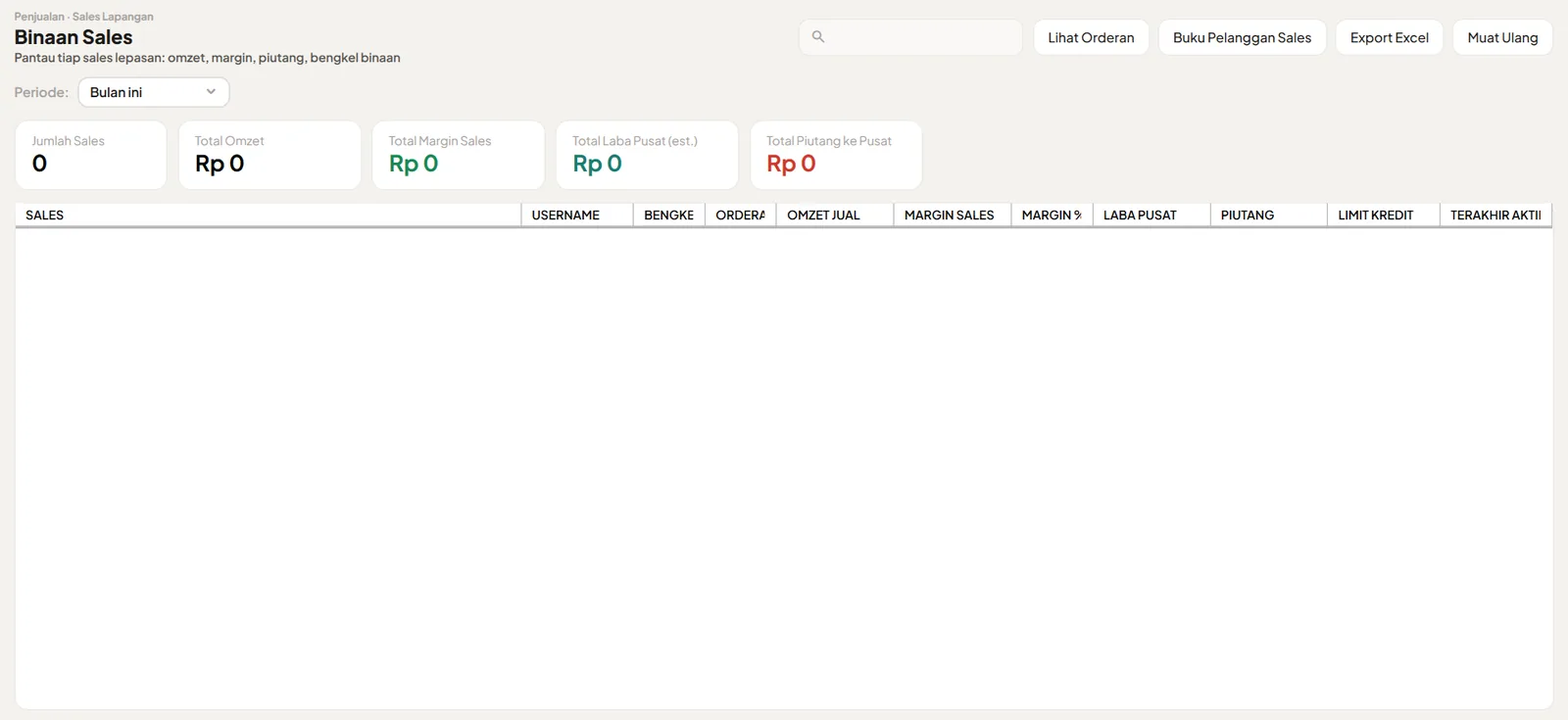This screenshot has width=1568, height=720.
Task: Select the Total Piutang ke Pusat card
Action: (836, 155)
